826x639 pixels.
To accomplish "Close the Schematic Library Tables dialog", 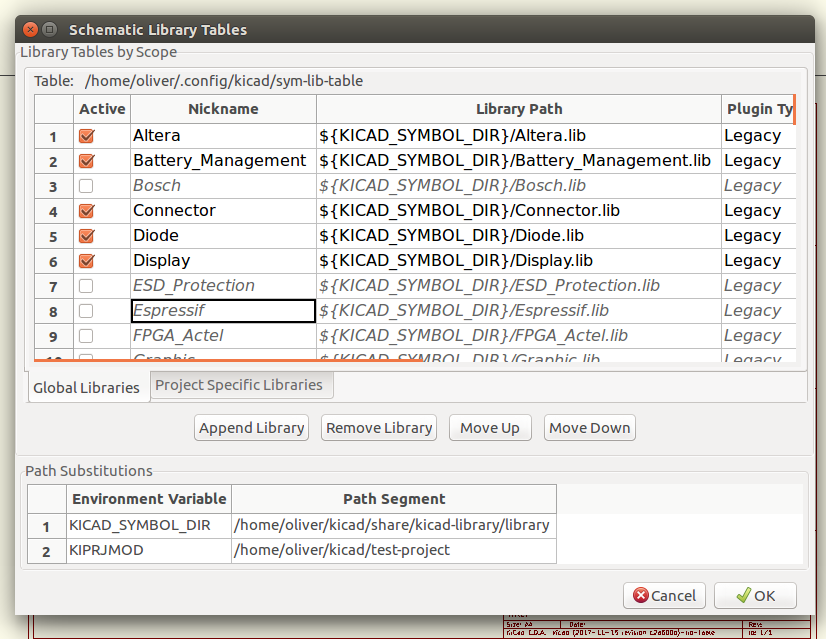I will pyautogui.click(x=29, y=30).
